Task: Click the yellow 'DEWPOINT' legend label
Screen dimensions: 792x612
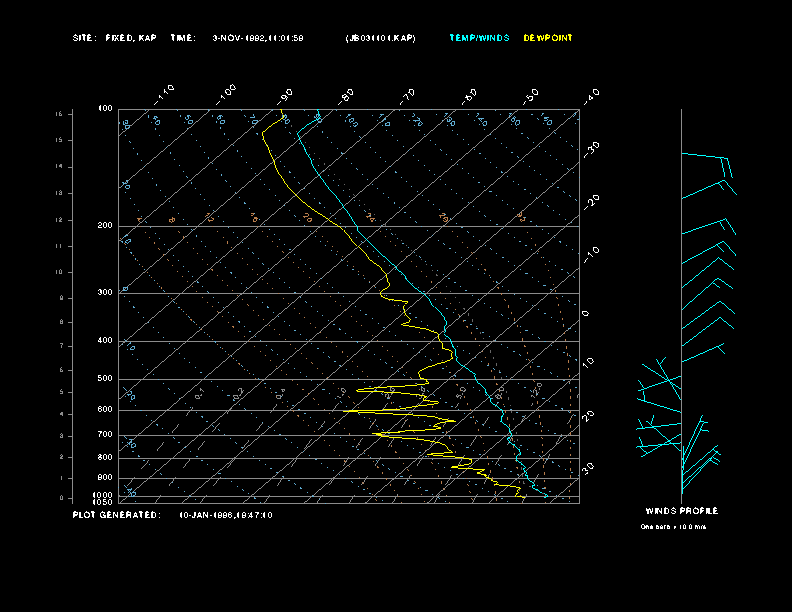Action: tap(548, 38)
